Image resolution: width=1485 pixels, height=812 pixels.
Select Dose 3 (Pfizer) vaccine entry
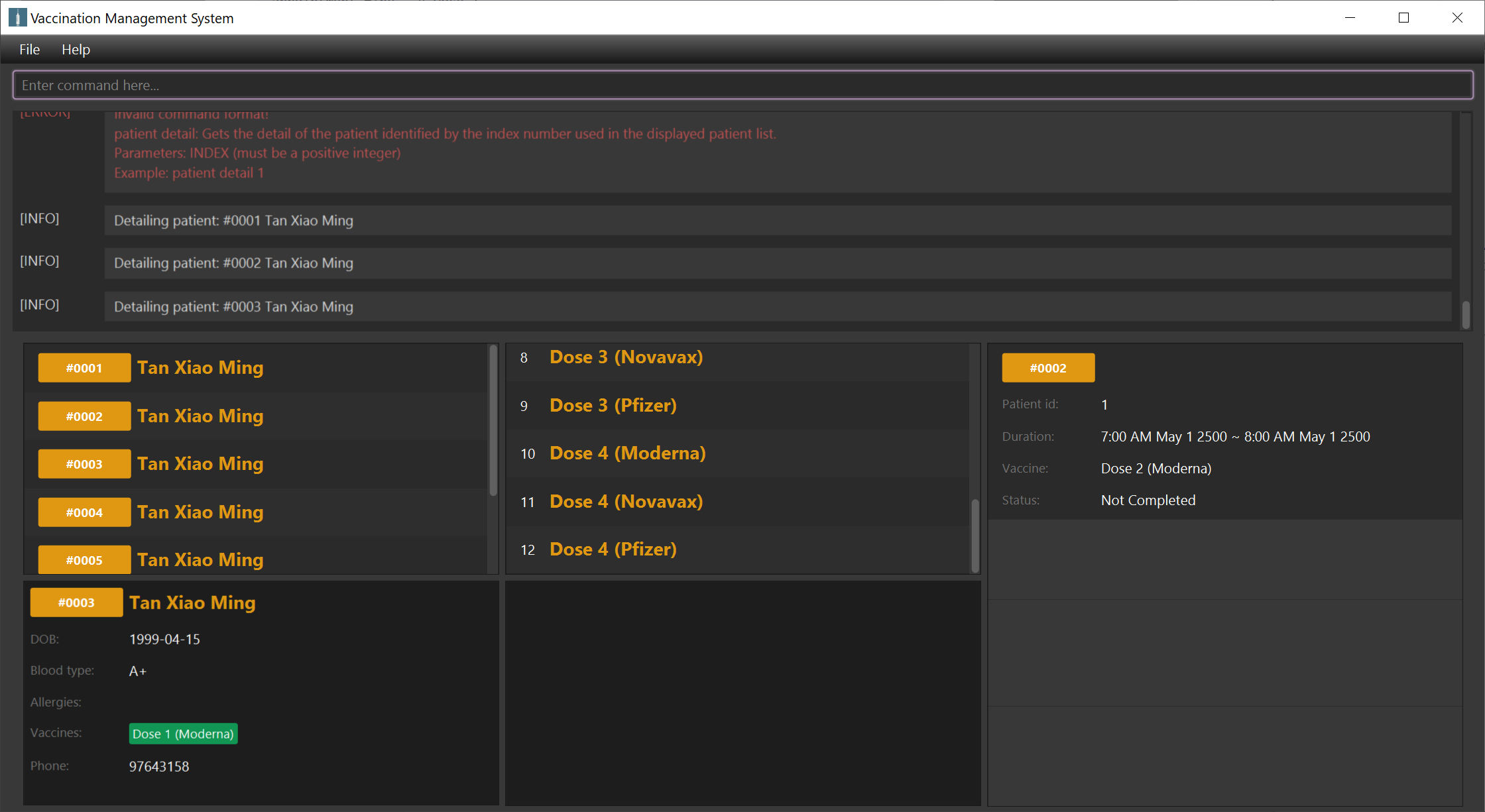[613, 406]
